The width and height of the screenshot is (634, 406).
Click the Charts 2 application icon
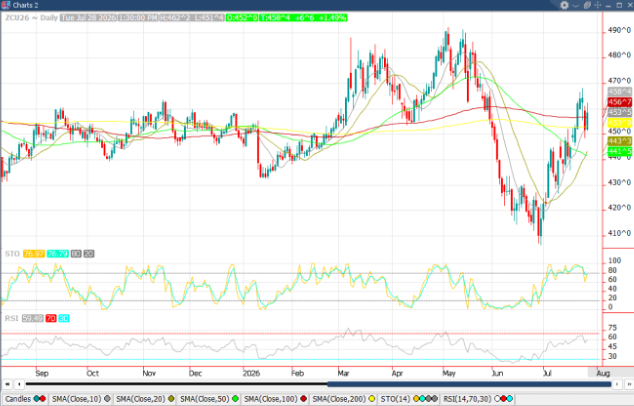click(x=5, y=5)
